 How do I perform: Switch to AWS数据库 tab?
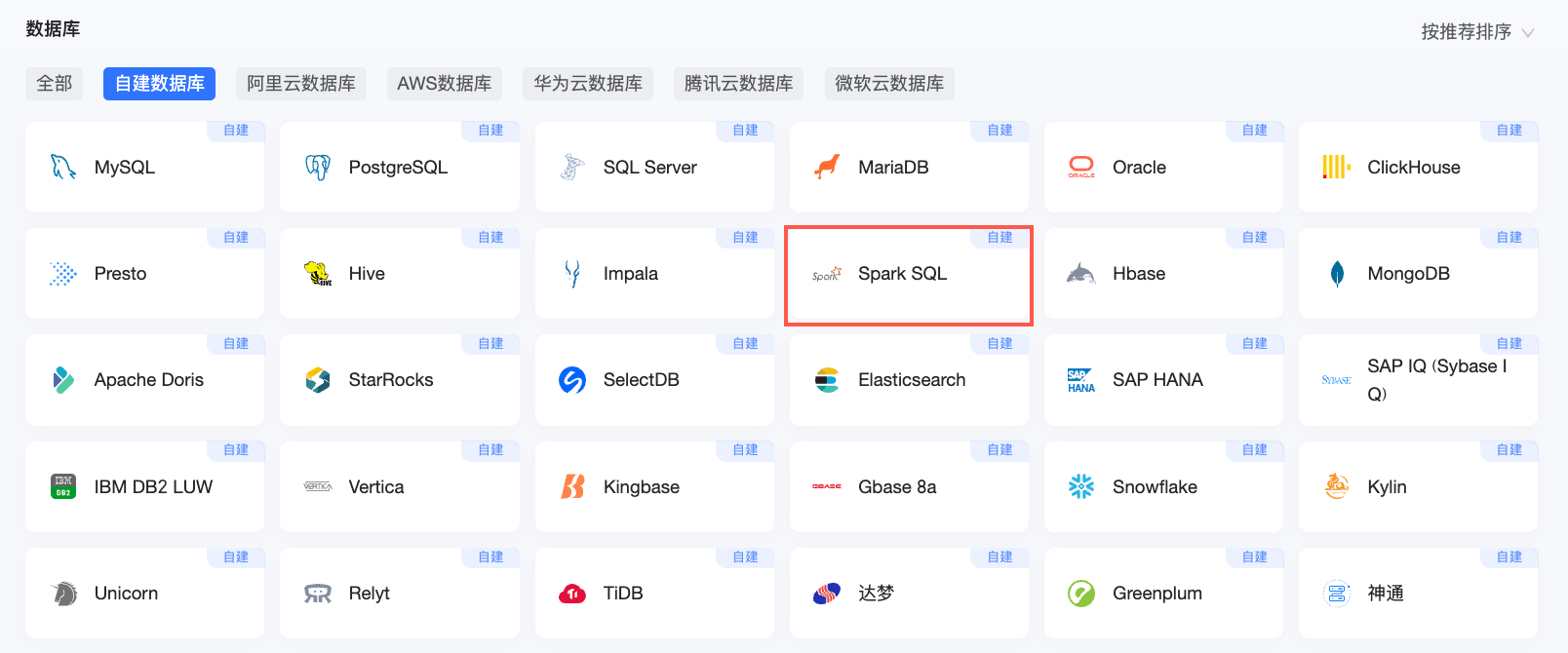point(445,84)
